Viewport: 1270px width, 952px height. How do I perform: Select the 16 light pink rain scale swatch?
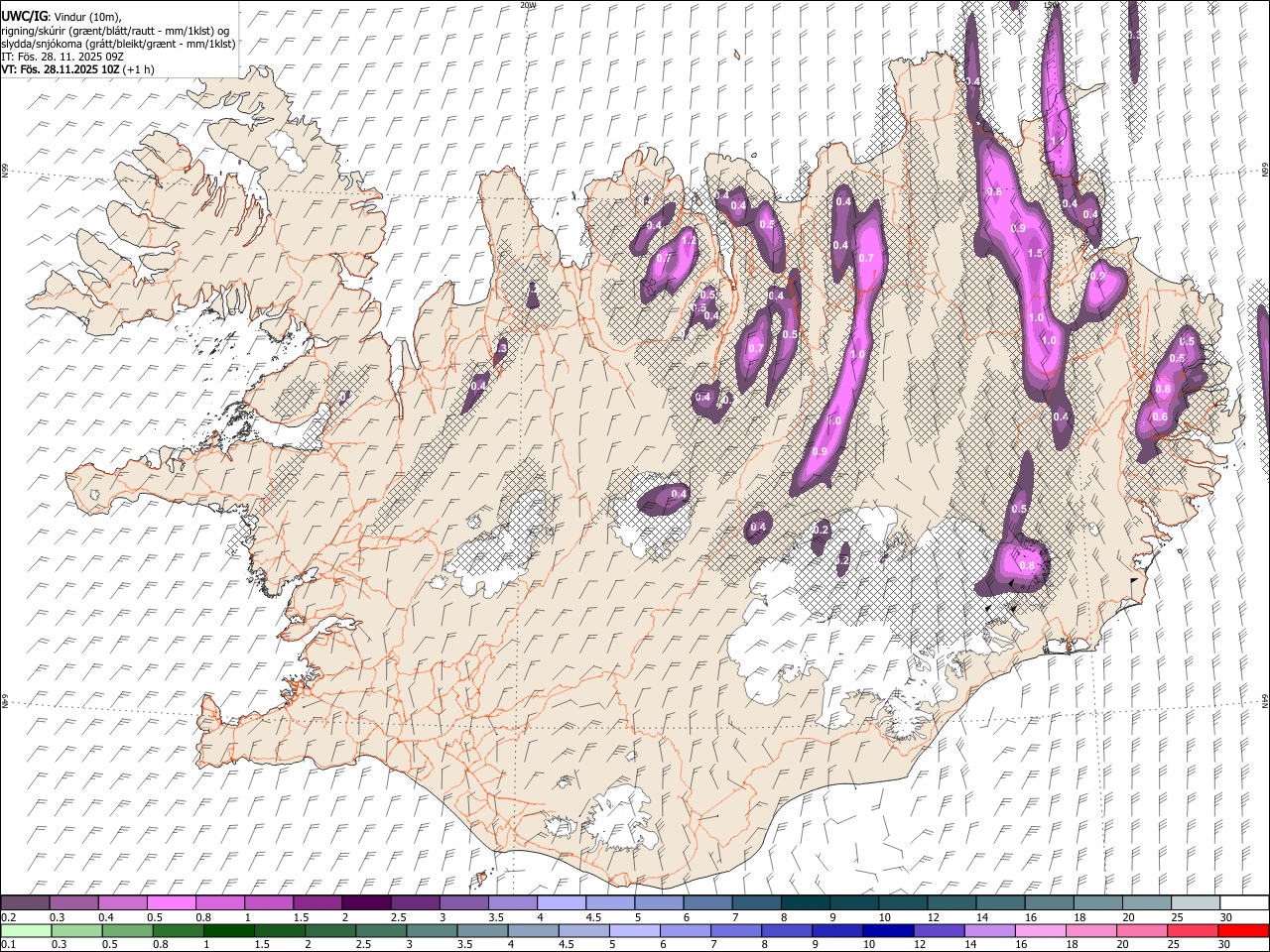1040,930
